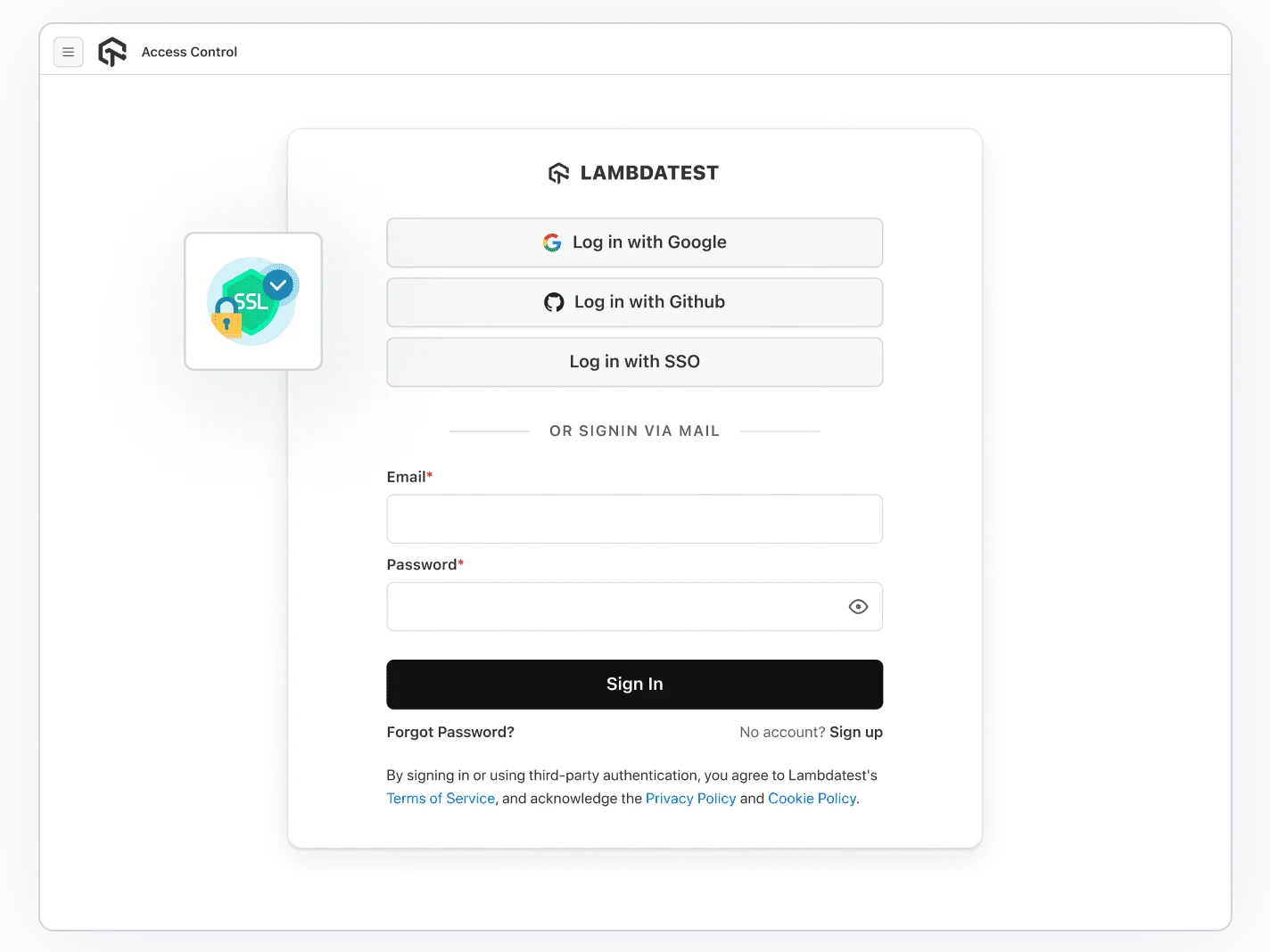Open the hamburger menu in header
This screenshot has width=1270, height=952.
tap(69, 52)
